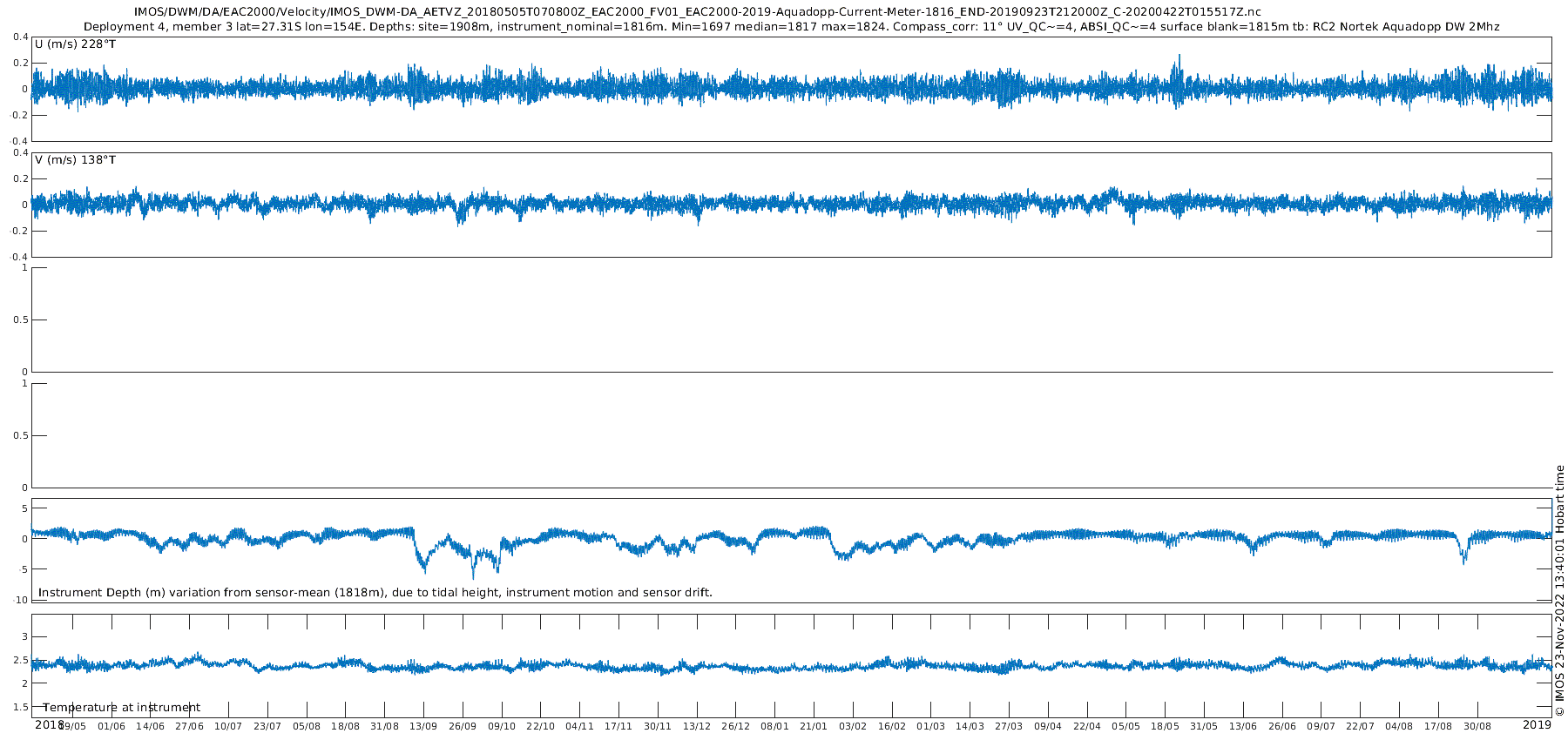Click the '01/03' date tick label
Viewport: 1568px width, 740px height.
[x=931, y=726]
